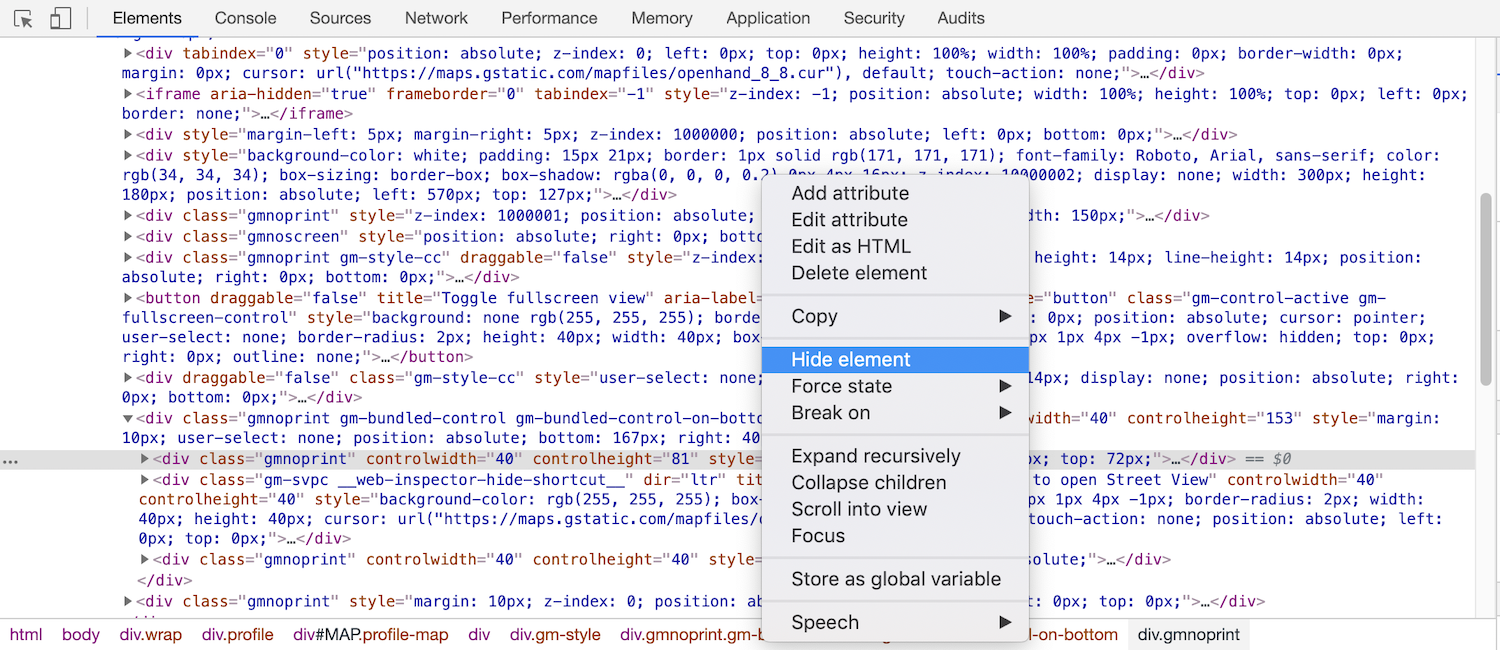Select div.gm-style breadcrumb
1500x650 pixels.
pyautogui.click(x=555, y=635)
